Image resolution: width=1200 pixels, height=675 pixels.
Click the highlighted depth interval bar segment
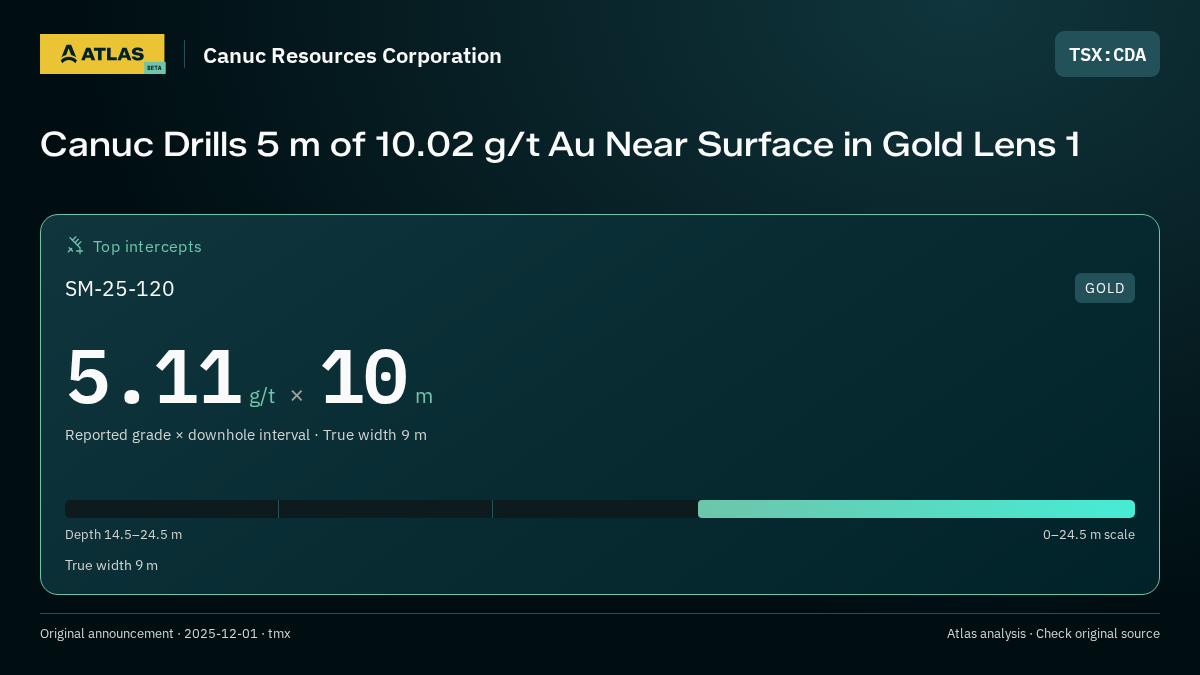coord(916,509)
